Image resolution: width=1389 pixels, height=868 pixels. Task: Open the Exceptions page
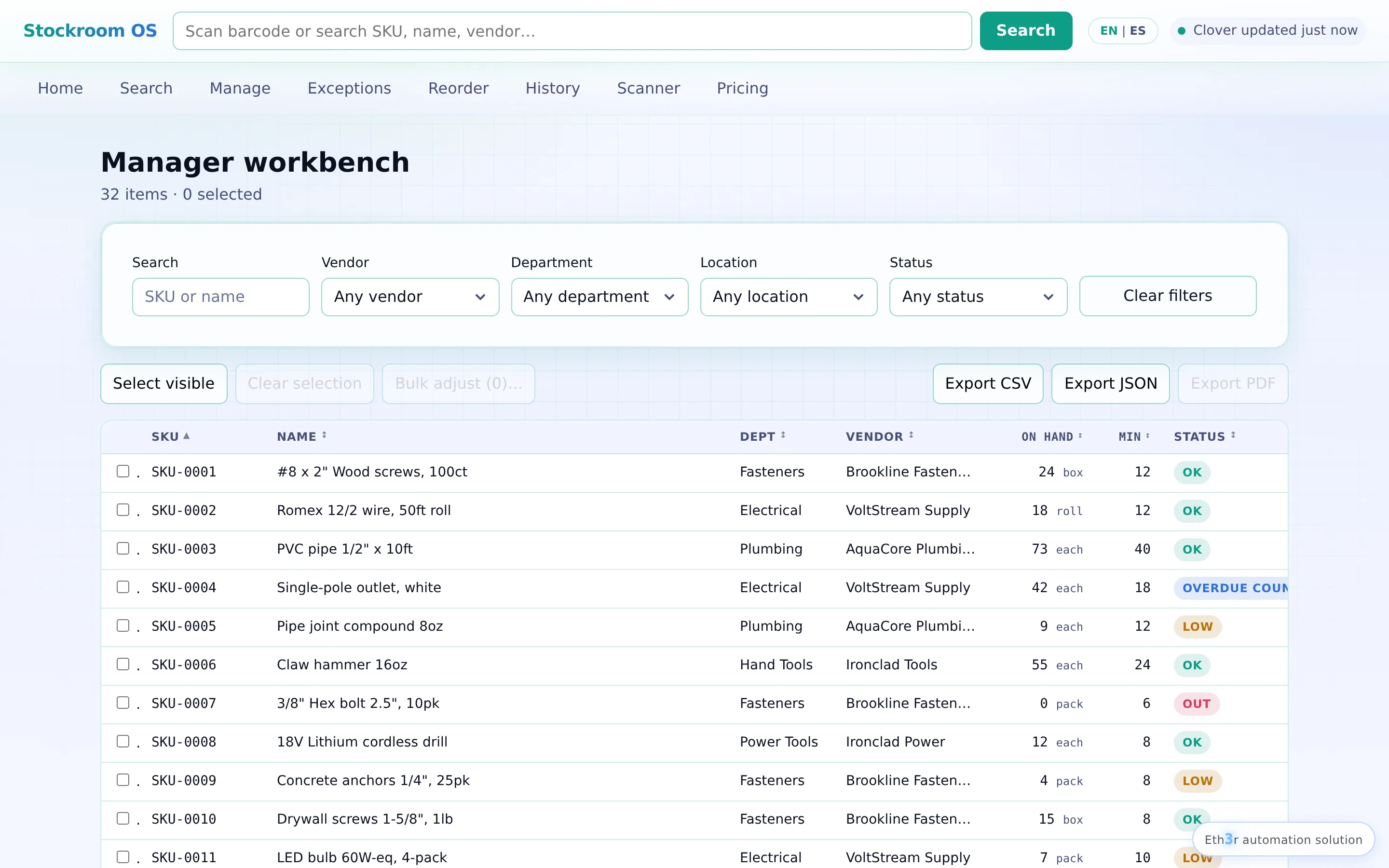pyautogui.click(x=349, y=88)
